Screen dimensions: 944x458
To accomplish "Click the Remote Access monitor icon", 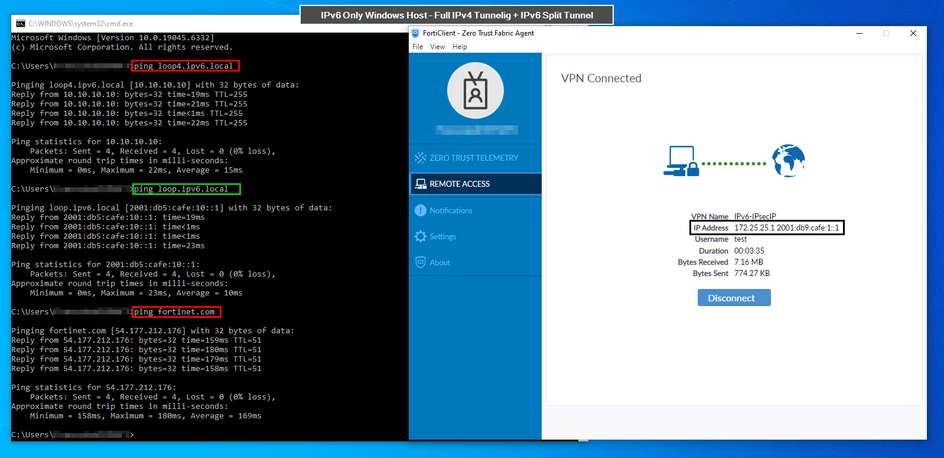I will point(420,184).
